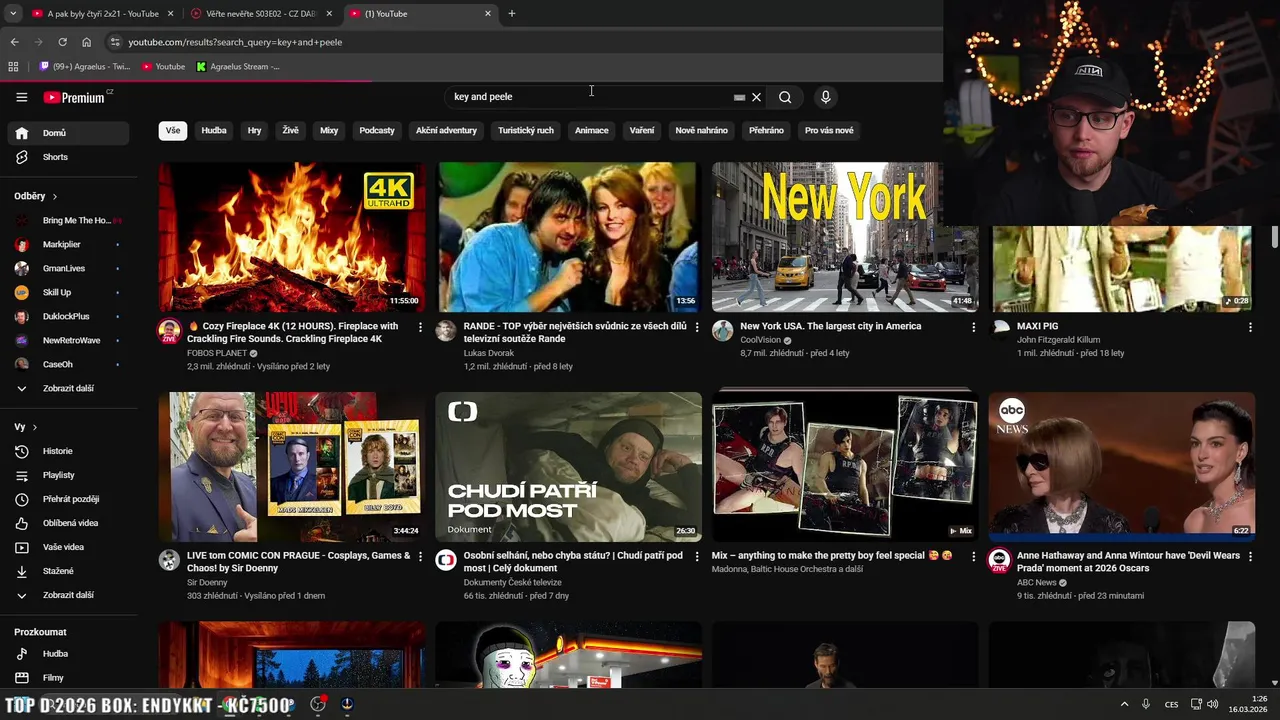Viewport: 1280px width, 720px height.
Task: Select the Hudba filter chip
Action: 214,130
